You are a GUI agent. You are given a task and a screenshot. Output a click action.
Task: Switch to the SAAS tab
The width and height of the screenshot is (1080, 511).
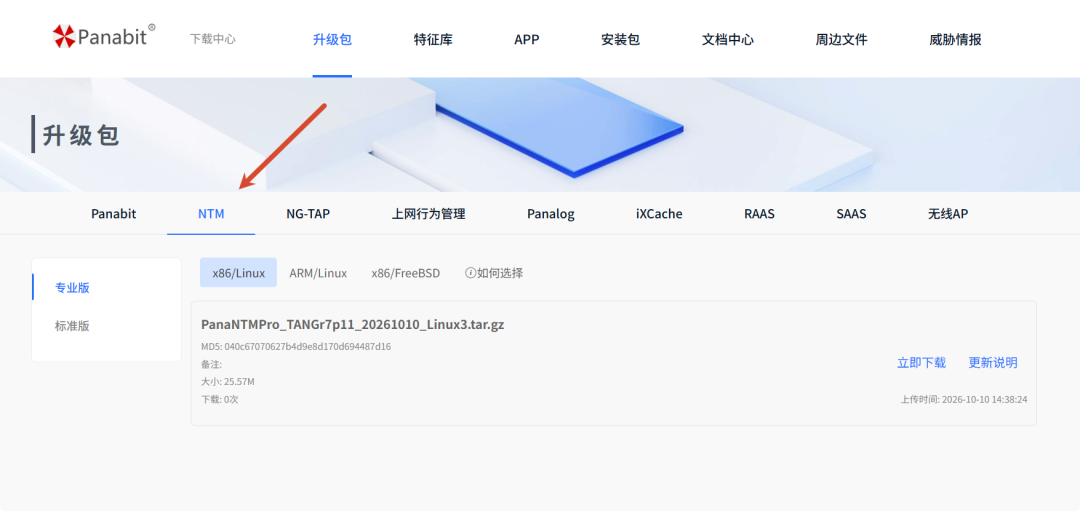851,214
